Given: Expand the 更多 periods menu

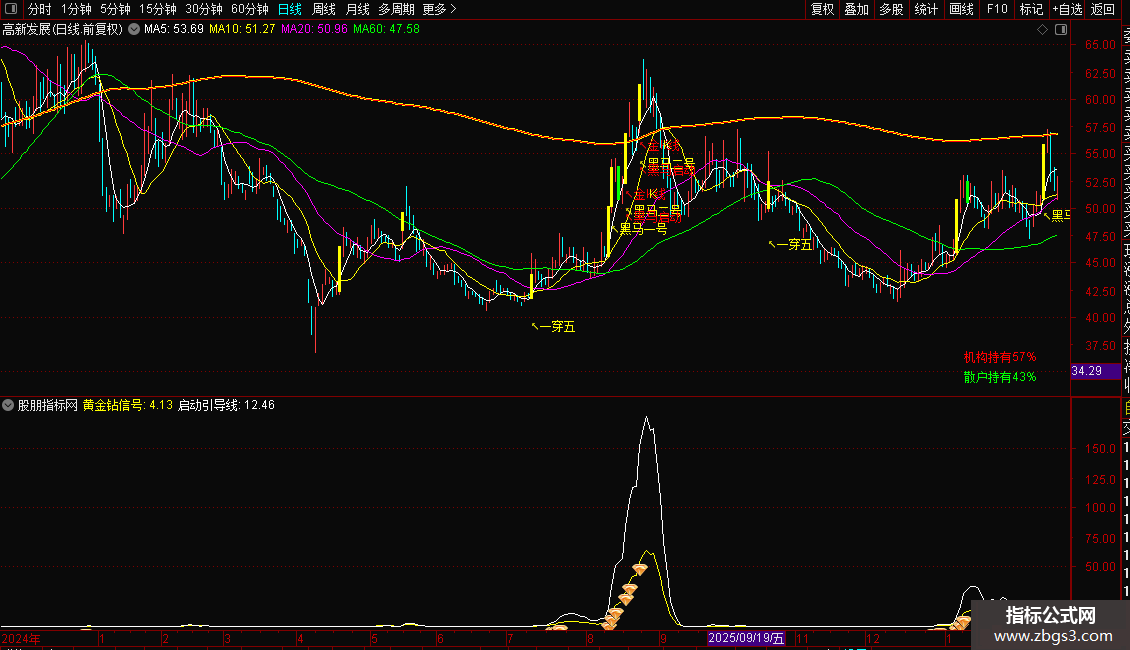Looking at the screenshot, I should click(439, 9).
